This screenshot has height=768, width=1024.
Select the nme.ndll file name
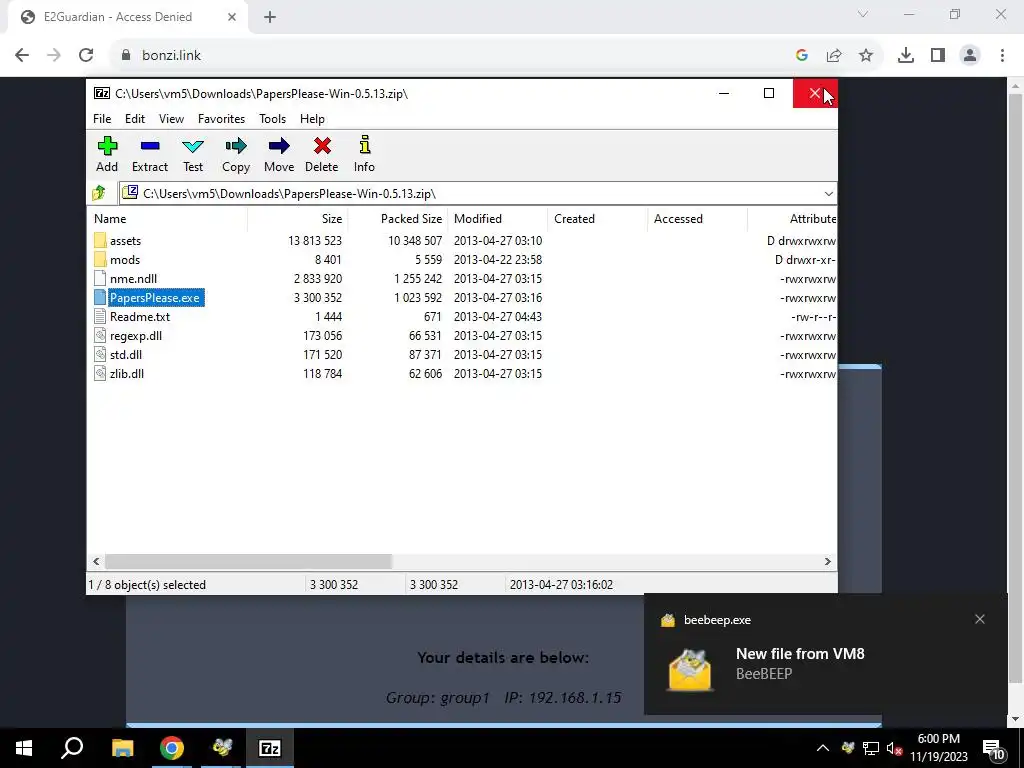pos(133,279)
